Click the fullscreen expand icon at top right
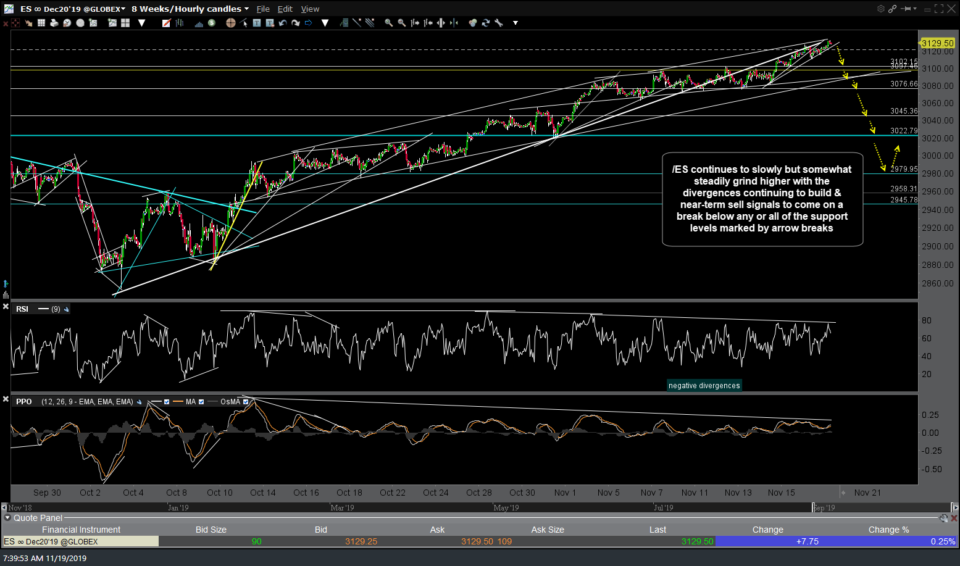Screen dimensions: 960x566 (x=939, y=9)
